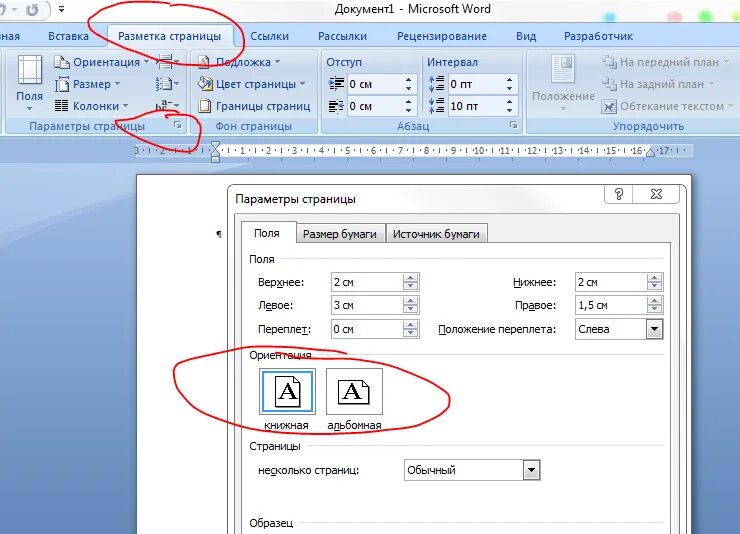Switch to Размер бумаги dialog tab
The width and height of the screenshot is (740, 534).
tap(340, 234)
